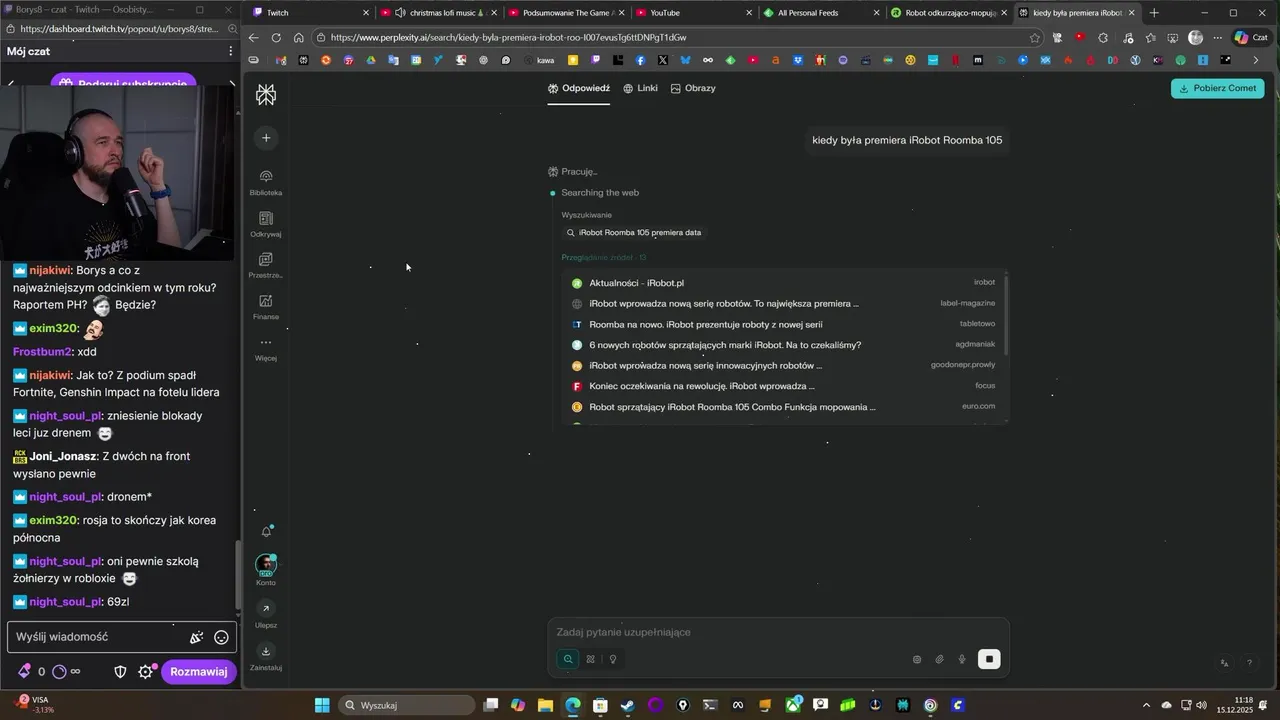This screenshot has width=1280, height=720.
Task: Click the taskbar Wyszukaj search box
Action: point(406,705)
